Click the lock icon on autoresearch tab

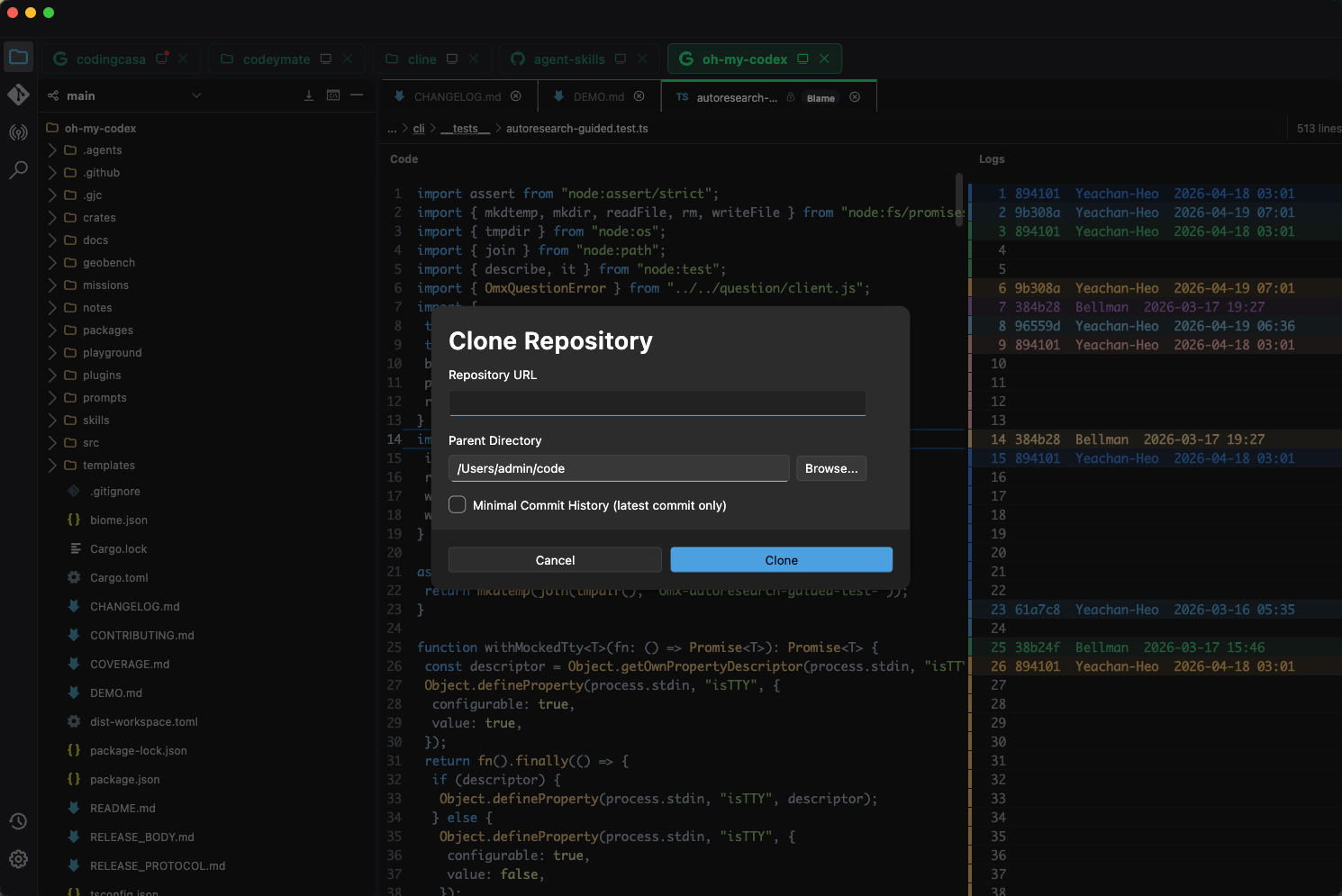(x=791, y=97)
